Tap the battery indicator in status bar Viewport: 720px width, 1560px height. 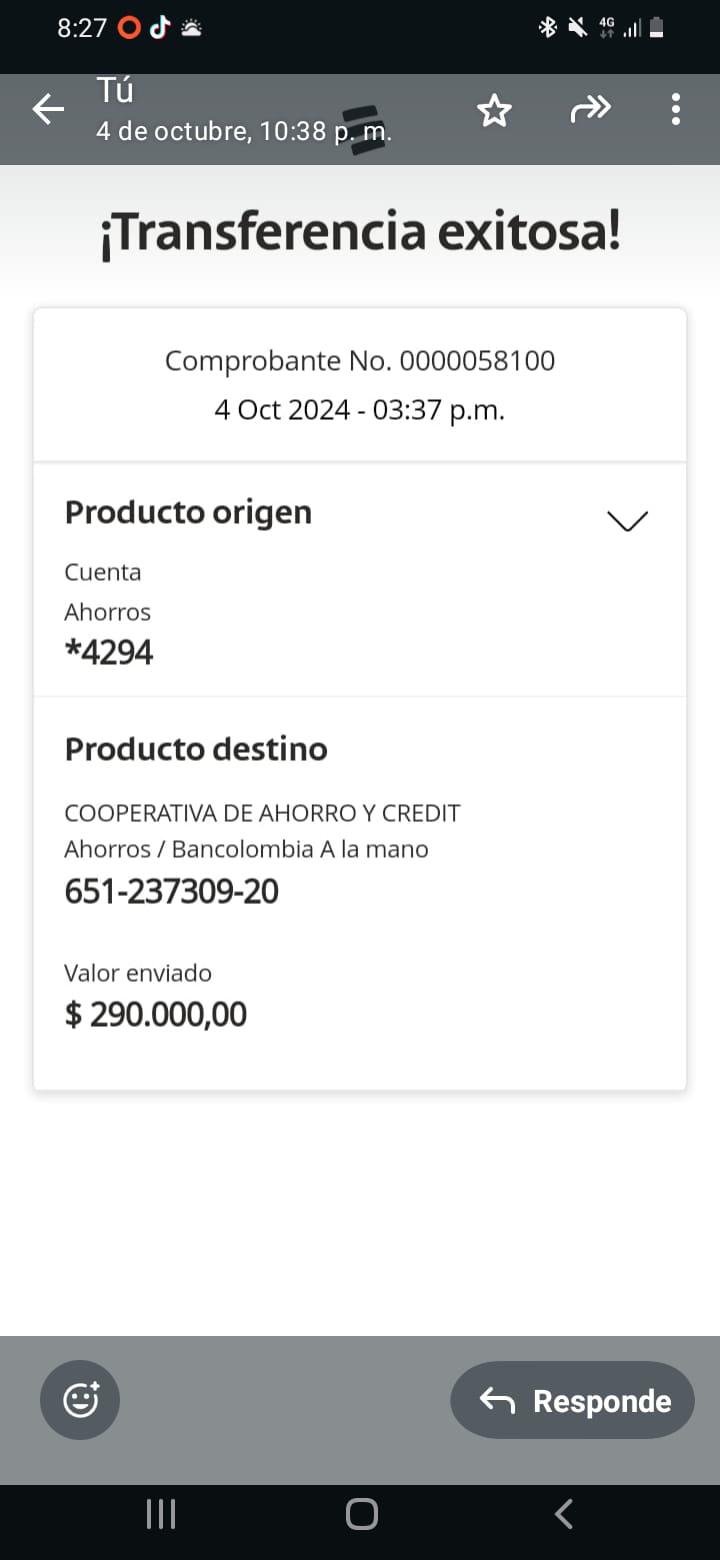[x=657, y=28]
